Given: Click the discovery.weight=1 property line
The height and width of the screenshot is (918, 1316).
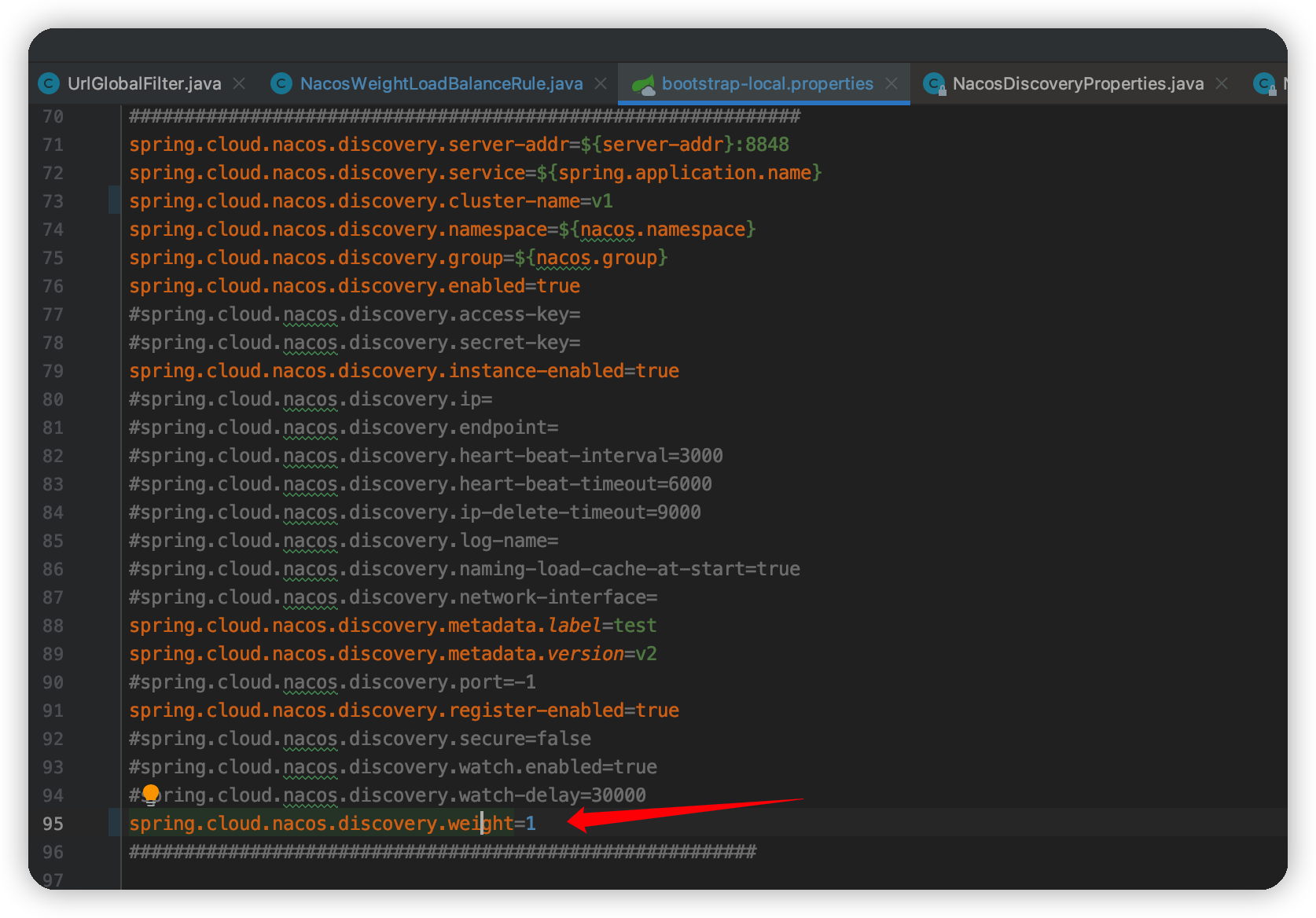Looking at the screenshot, I should pos(333,823).
